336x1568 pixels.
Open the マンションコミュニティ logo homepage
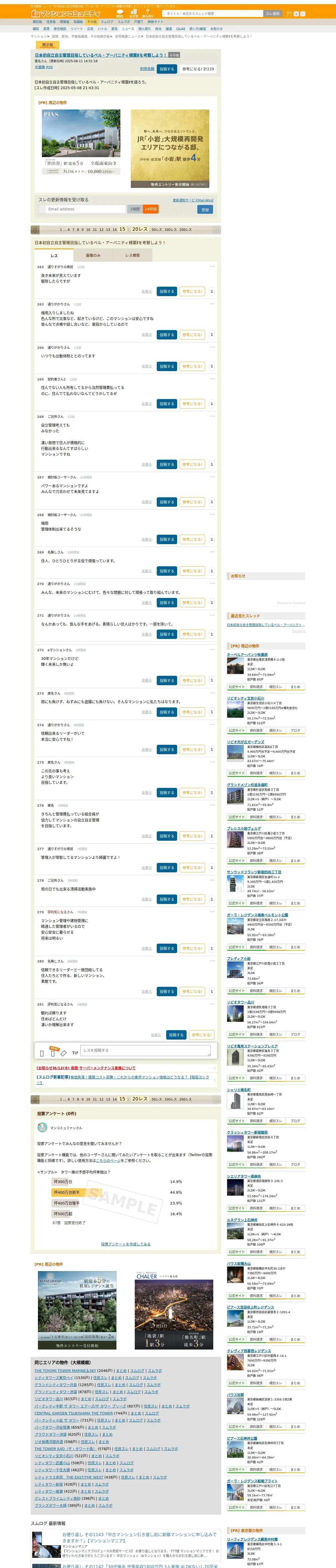[66, 13]
